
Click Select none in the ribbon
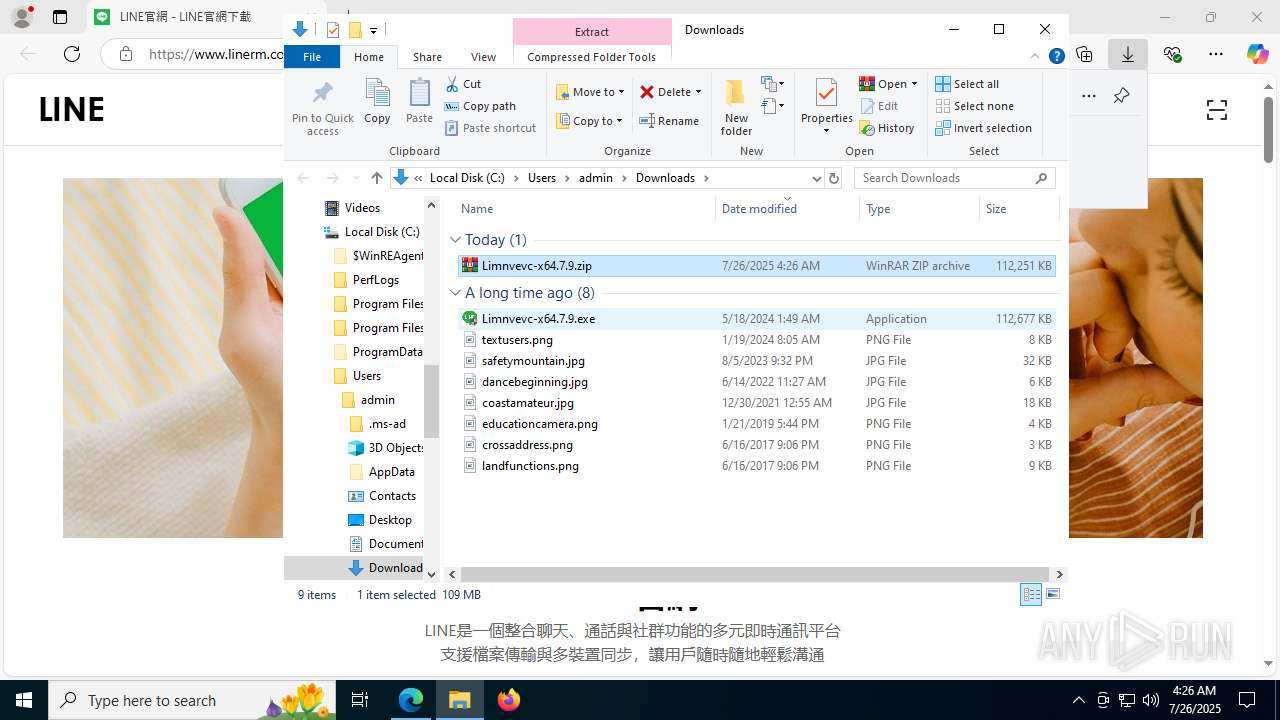point(974,106)
